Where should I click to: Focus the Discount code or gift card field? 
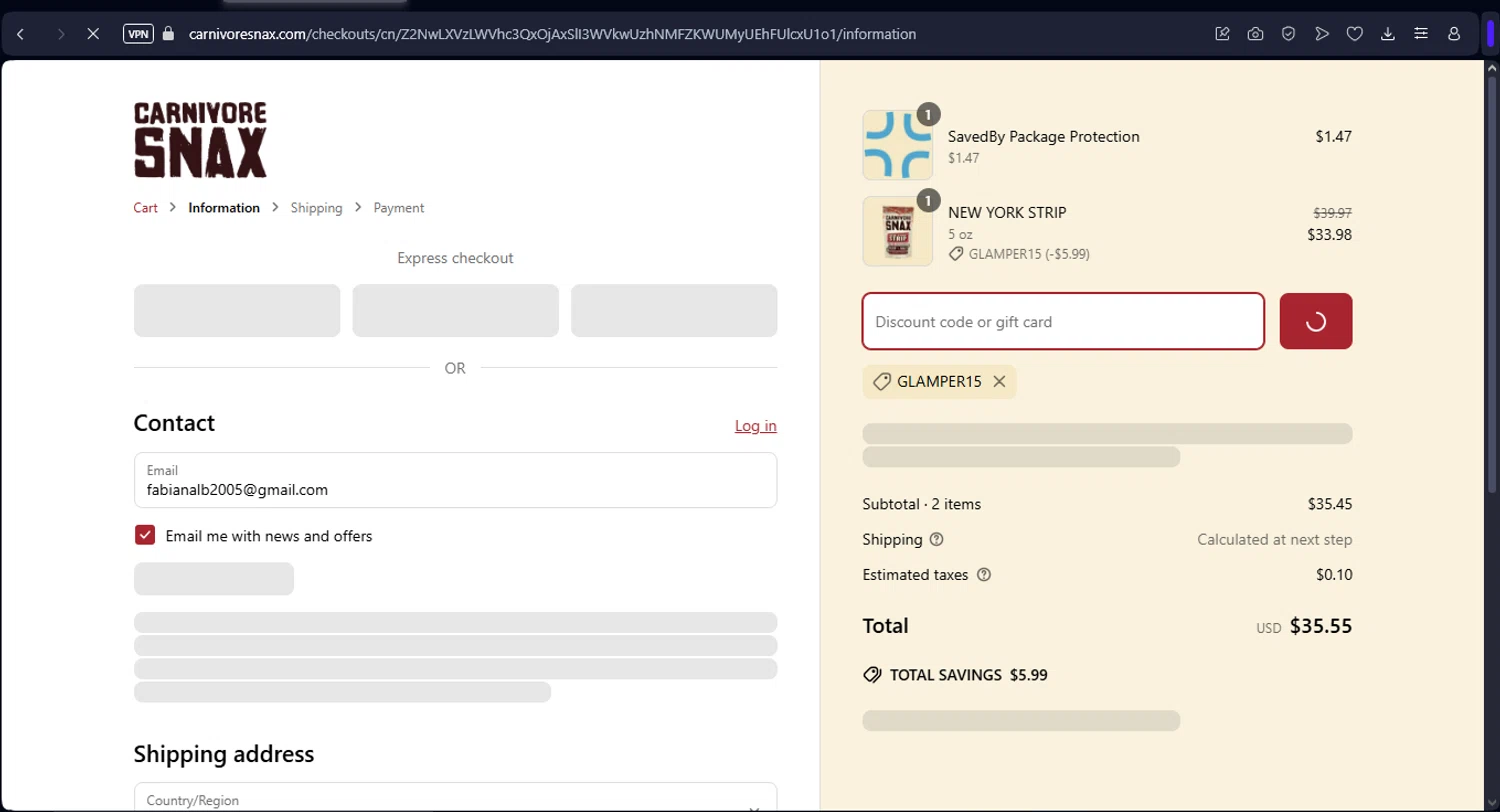click(x=1063, y=321)
